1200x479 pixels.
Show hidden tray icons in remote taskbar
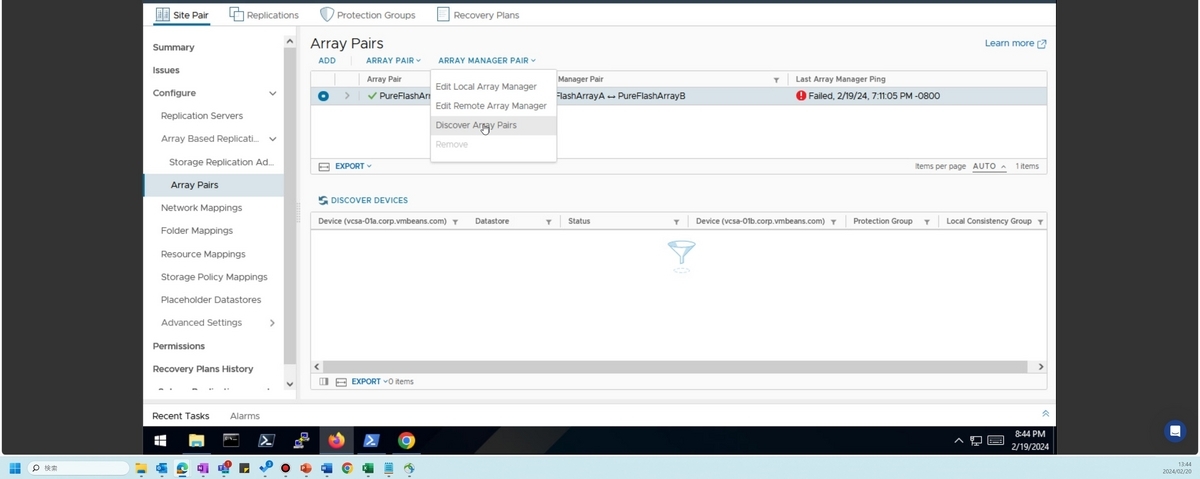click(x=959, y=441)
